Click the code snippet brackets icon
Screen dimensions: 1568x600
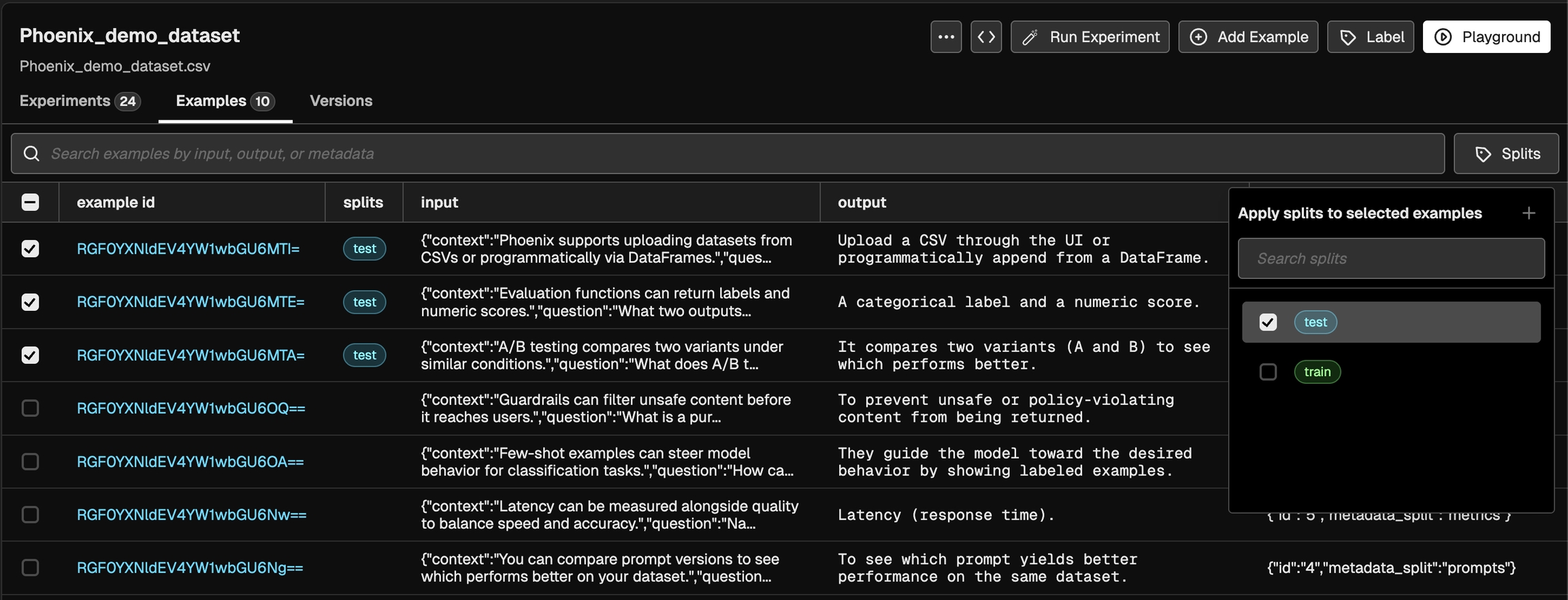(x=986, y=37)
